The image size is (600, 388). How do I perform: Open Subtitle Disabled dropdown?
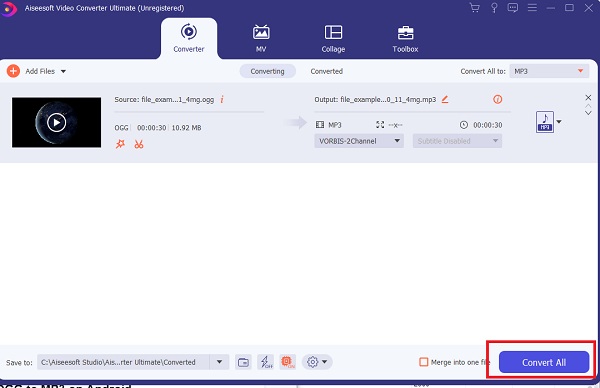coord(457,141)
